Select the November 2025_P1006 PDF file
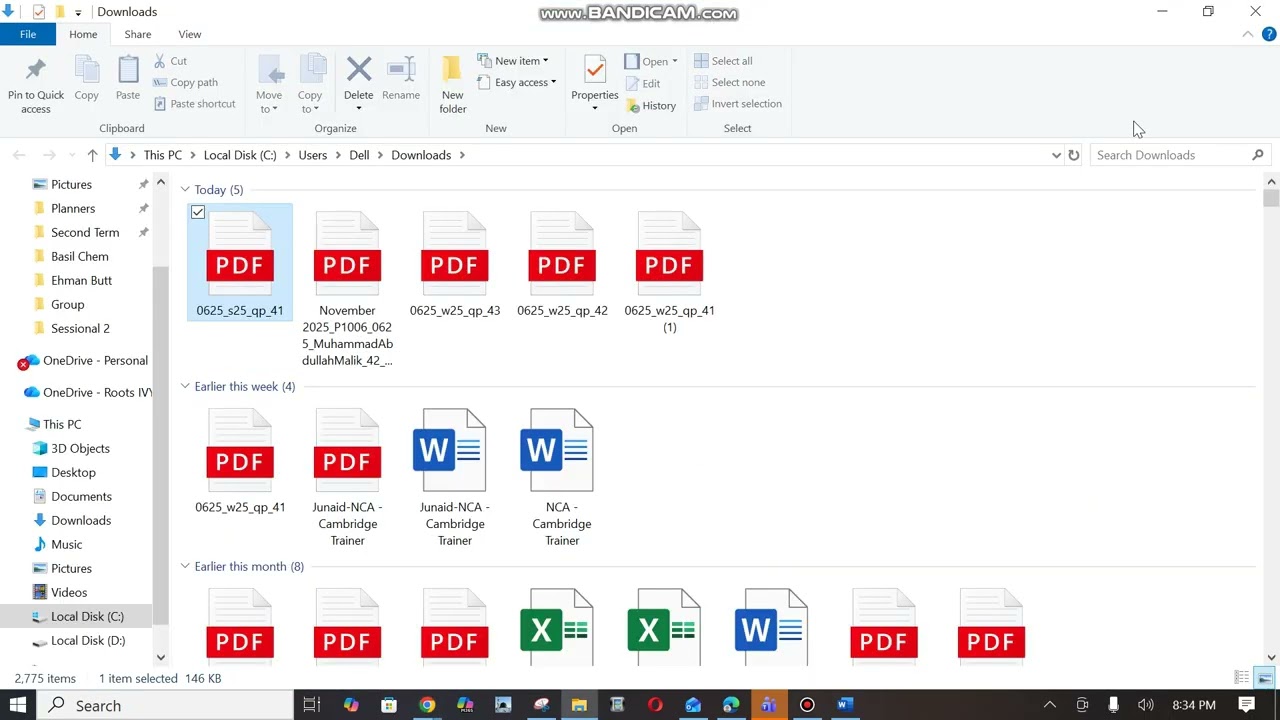Screen dimensions: 1280x720 point(347,288)
